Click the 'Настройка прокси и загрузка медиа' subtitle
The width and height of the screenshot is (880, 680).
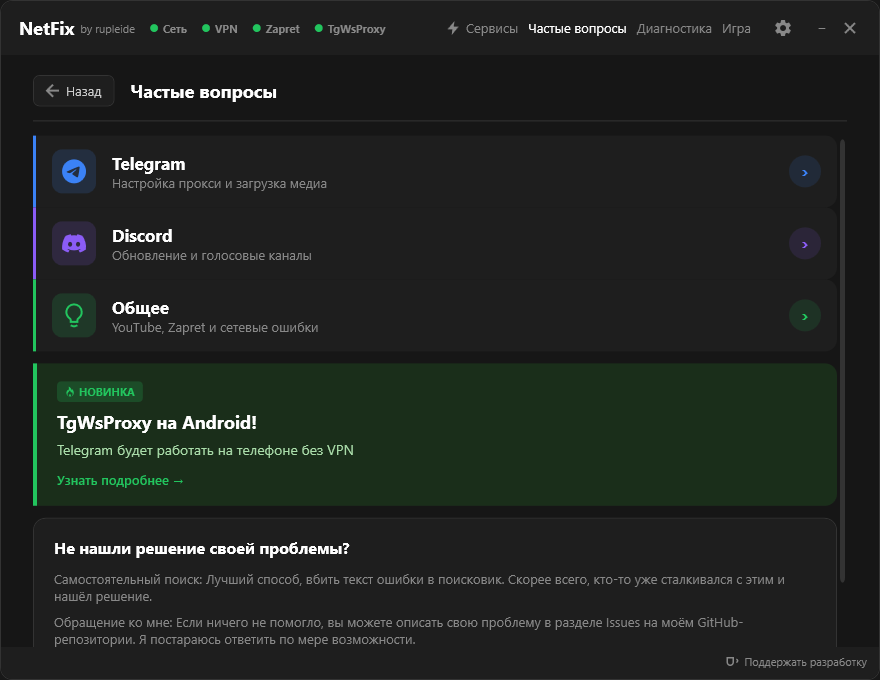[219, 183]
